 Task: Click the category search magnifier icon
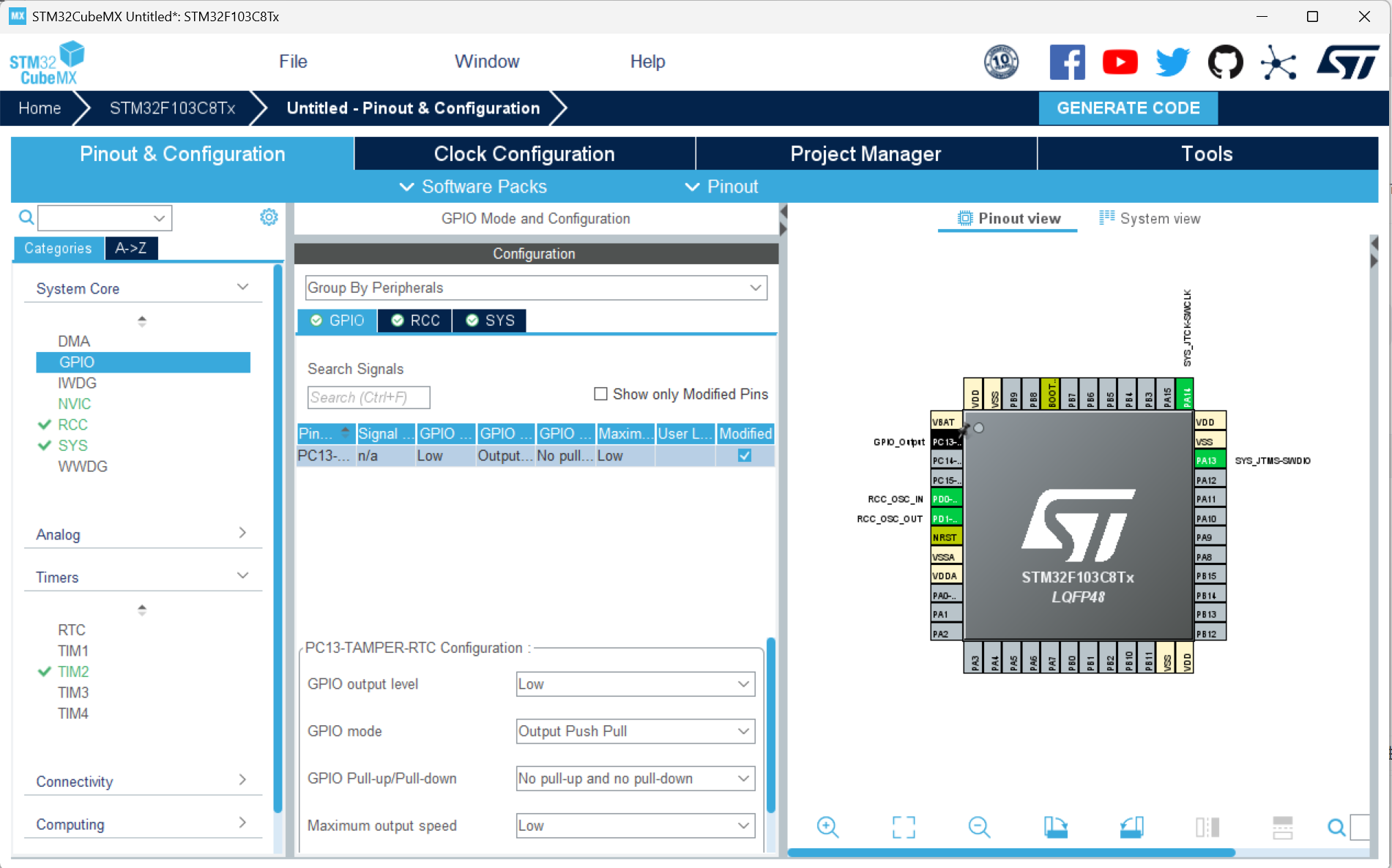[26, 217]
